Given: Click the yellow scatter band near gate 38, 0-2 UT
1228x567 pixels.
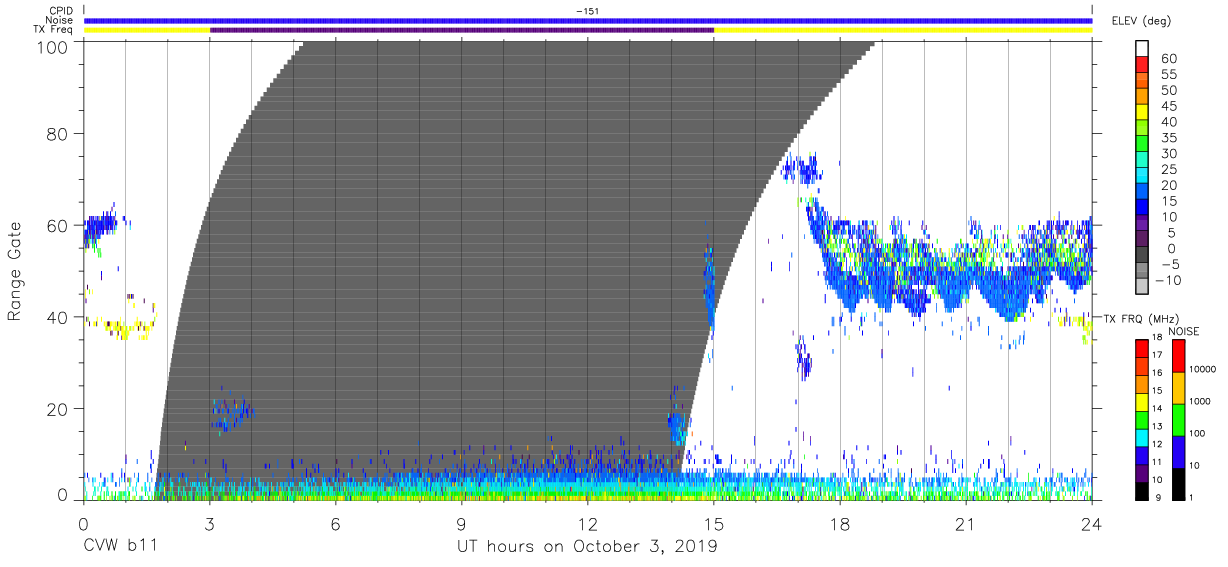Looking at the screenshot, I should pyautogui.click(x=120, y=327).
